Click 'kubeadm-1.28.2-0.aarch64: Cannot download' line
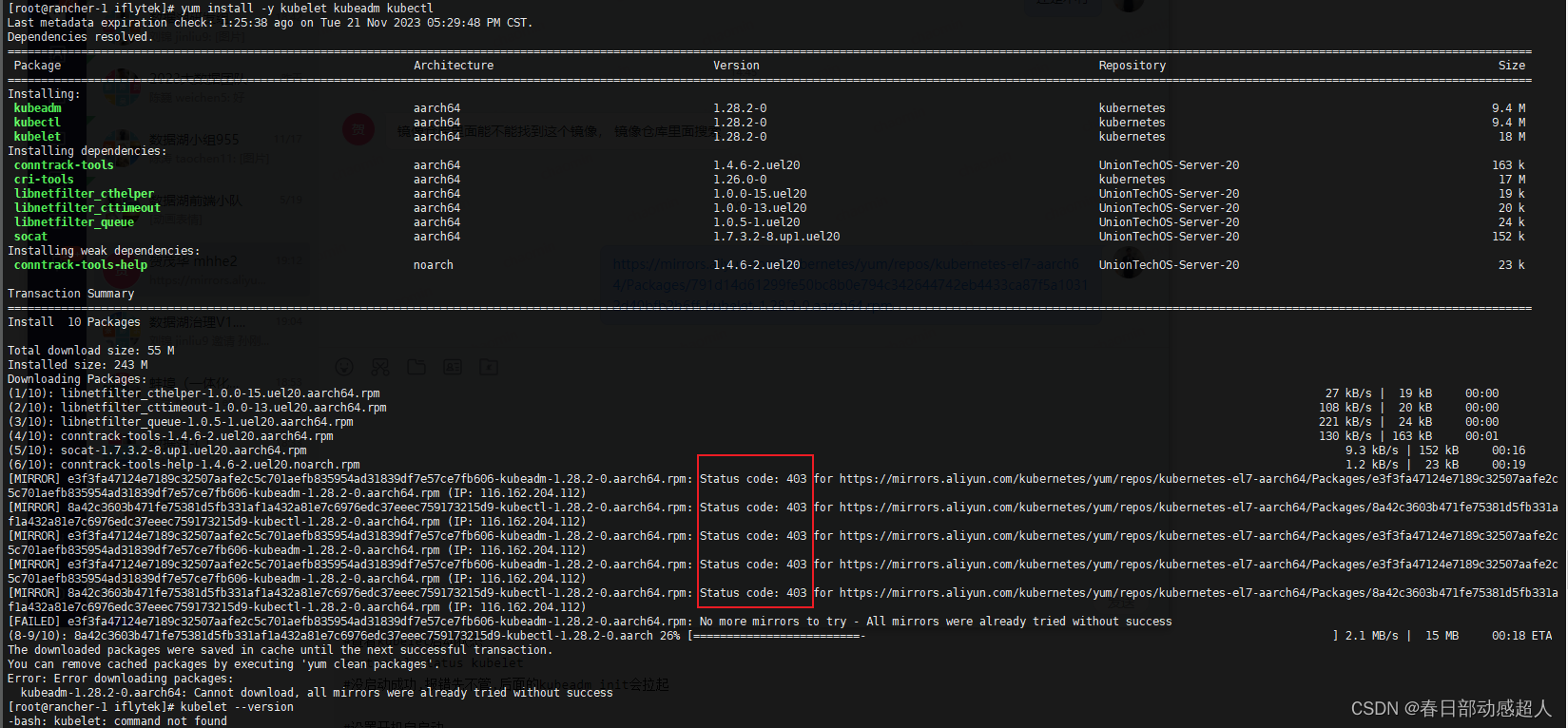 pyautogui.click(x=317, y=692)
